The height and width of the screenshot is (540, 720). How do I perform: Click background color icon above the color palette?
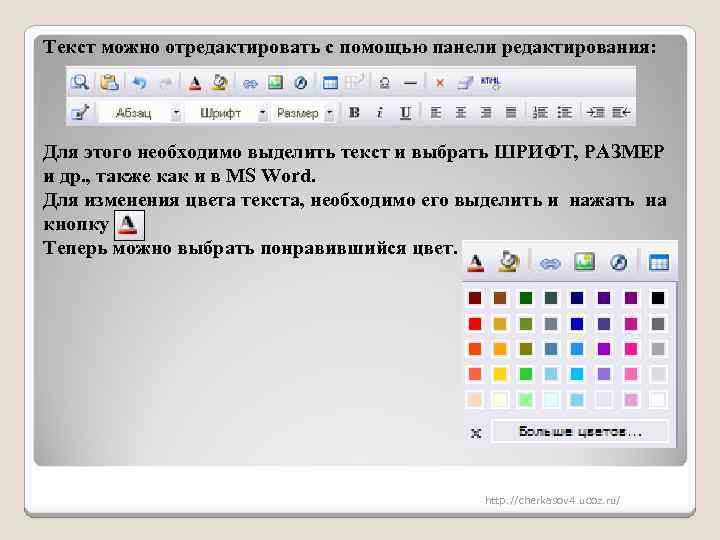[x=509, y=262]
